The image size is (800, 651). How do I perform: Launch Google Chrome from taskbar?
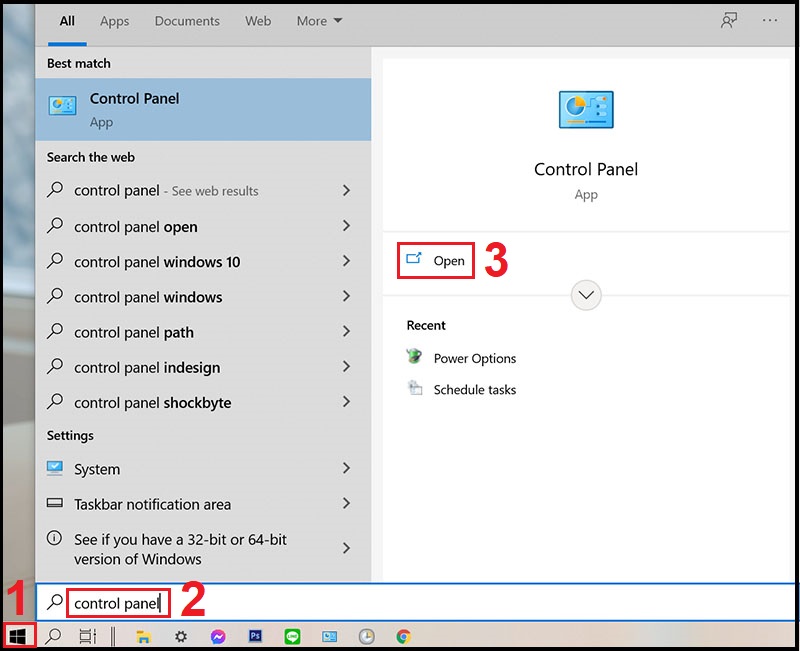pos(404,636)
